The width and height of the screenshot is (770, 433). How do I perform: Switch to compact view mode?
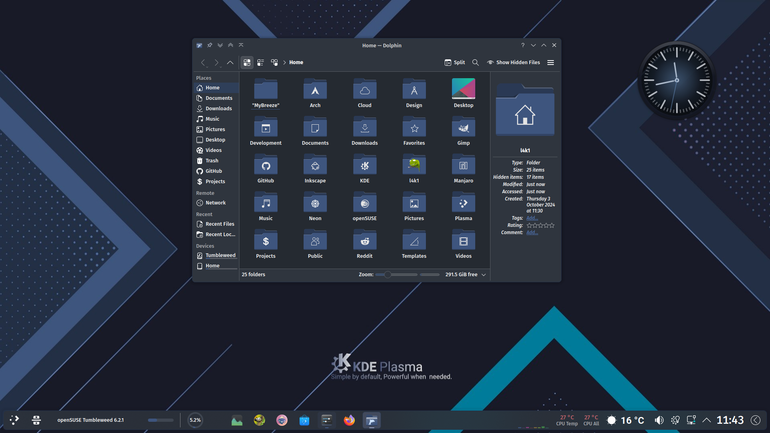click(x=261, y=62)
